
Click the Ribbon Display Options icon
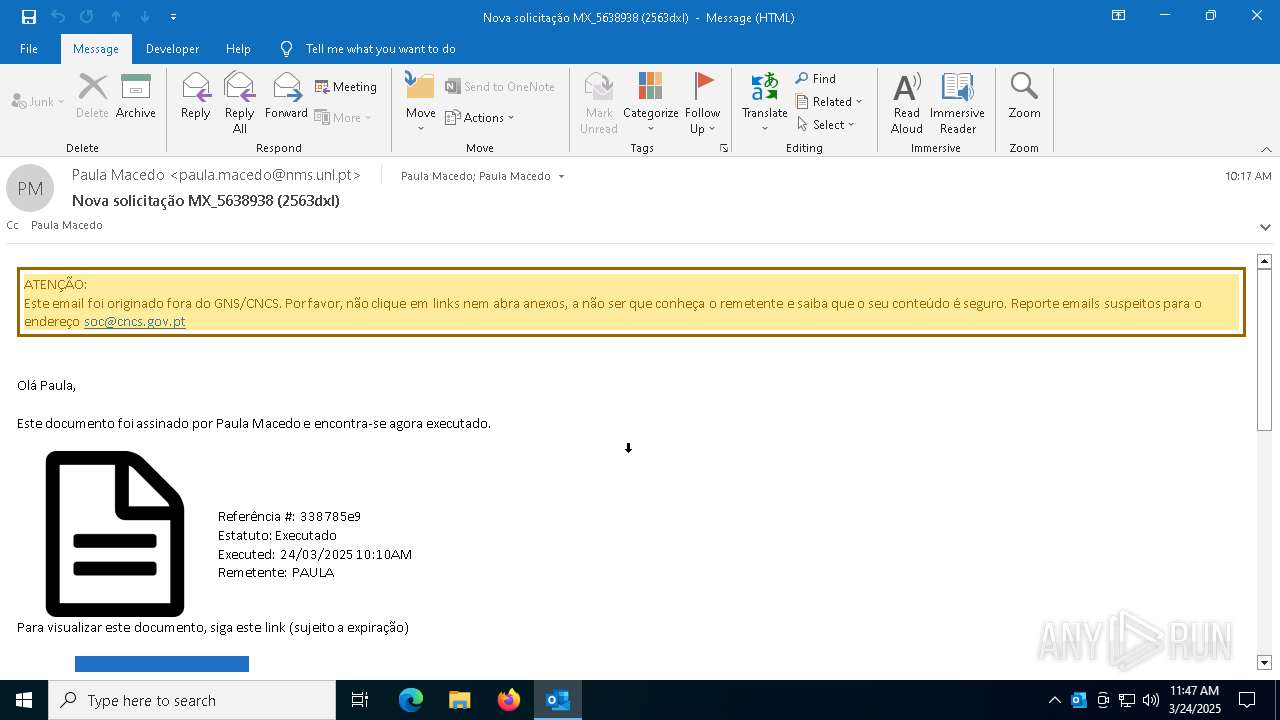tap(1119, 16)
